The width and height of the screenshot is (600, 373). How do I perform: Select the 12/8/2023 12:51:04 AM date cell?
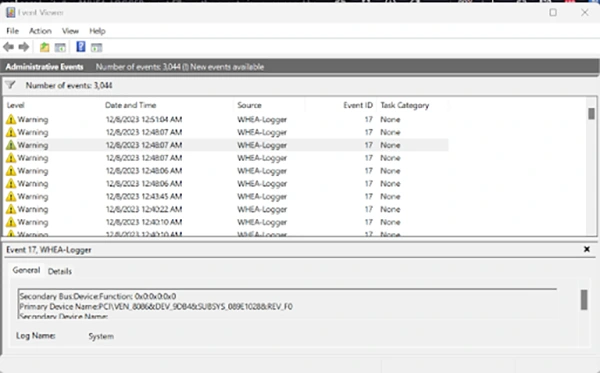(x=144, y=119)
